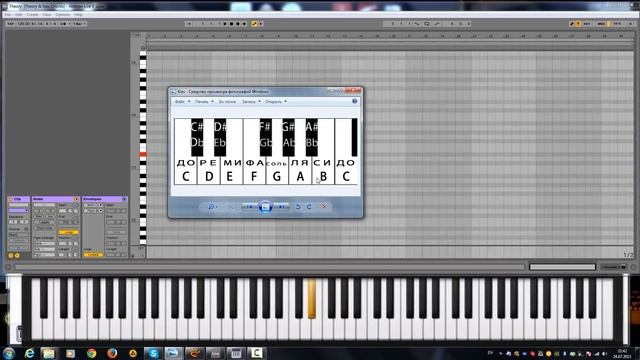Open Internet Explorer from the taskbar
Viewport: 640px width, 360px height.
tap(29, 353)
